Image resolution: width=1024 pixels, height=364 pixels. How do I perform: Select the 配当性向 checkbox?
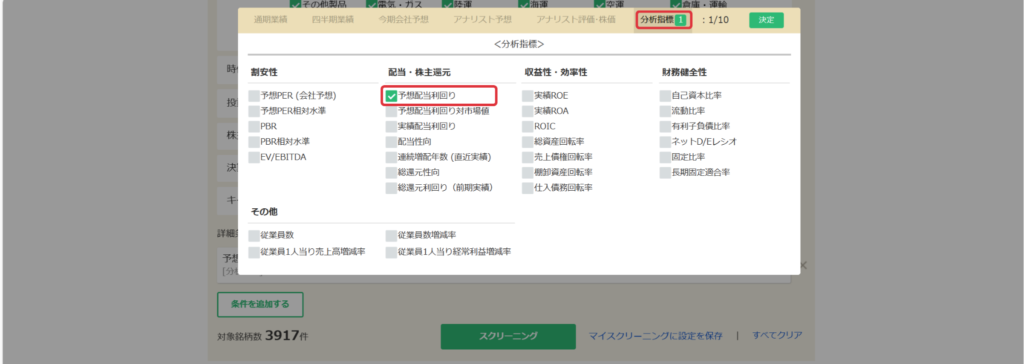tap(391, 142)
